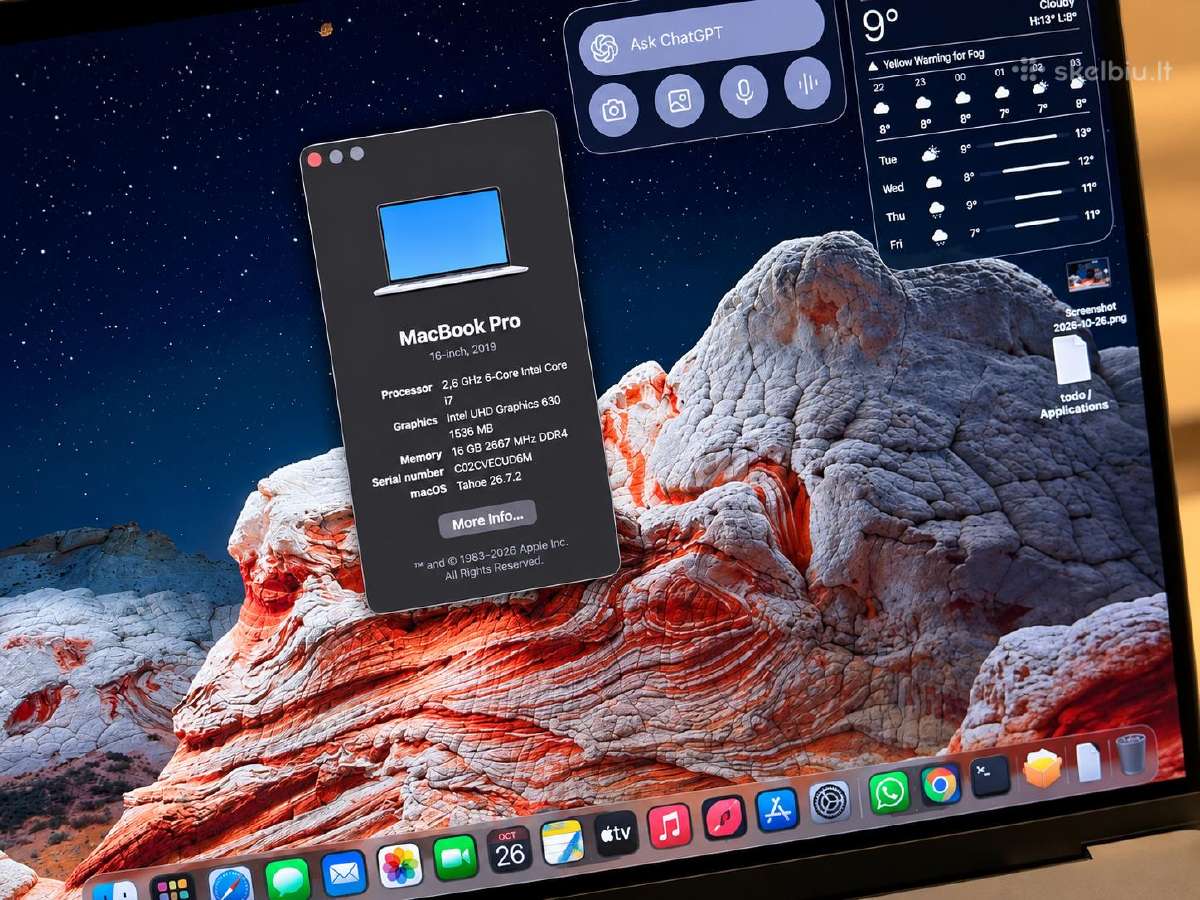Open Launchpad from the dock
The height and width of the screenshot is (900, 1200).
point(172,888)
